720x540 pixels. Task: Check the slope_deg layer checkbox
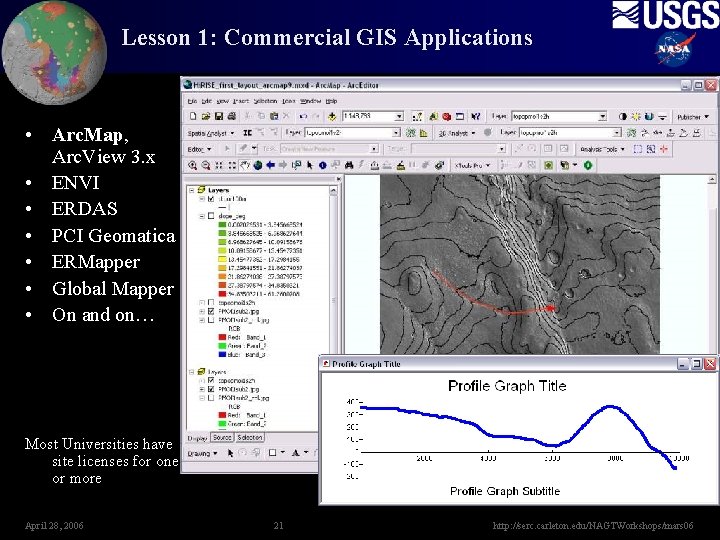pyautogui.click(x=211, y=216)
